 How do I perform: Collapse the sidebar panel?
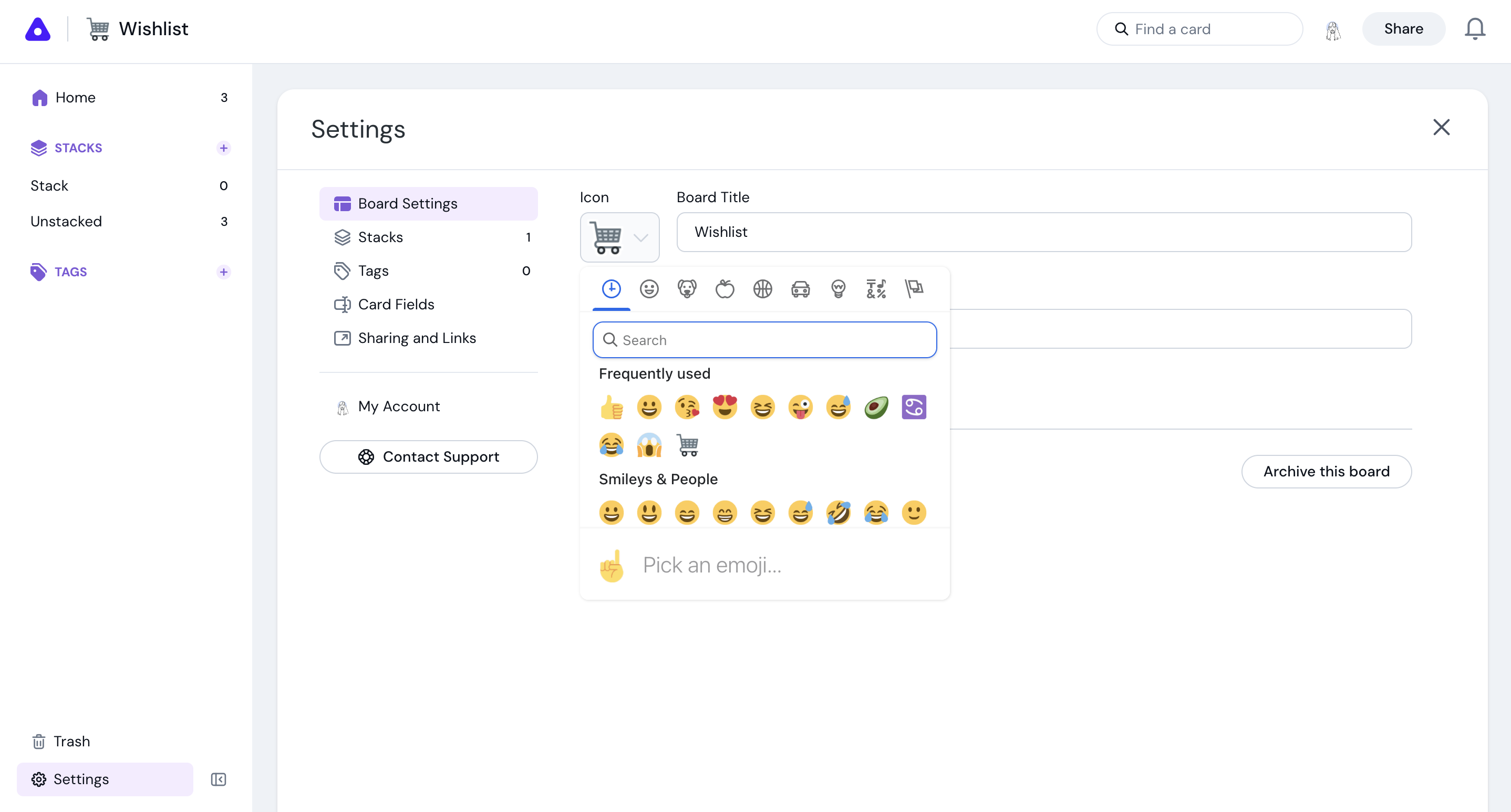(x=218, y=779)
